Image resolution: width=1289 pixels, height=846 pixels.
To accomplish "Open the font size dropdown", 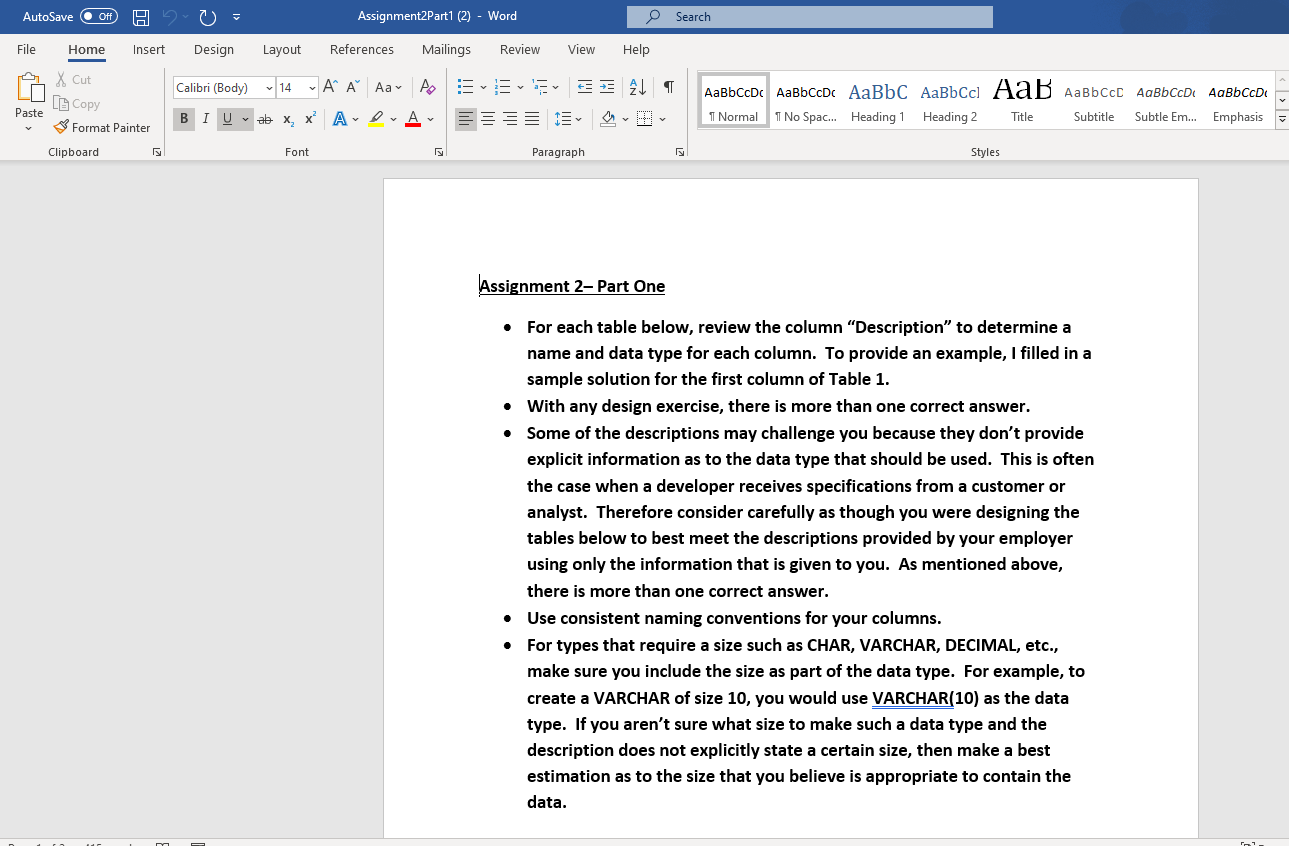I will tap(312, 88).
